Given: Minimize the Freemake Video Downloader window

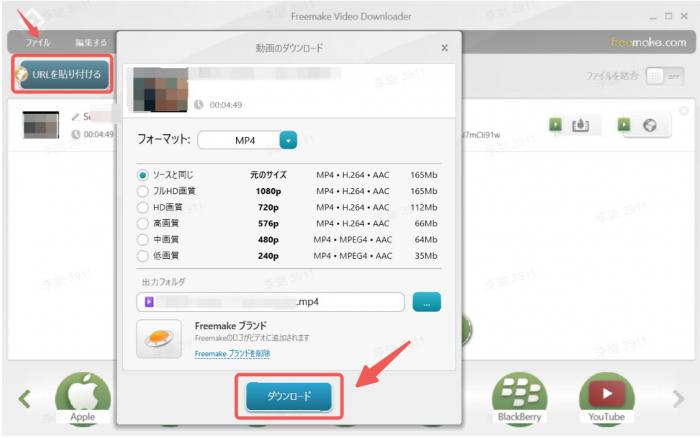Looking at the screenshot, I should [653, 17].
